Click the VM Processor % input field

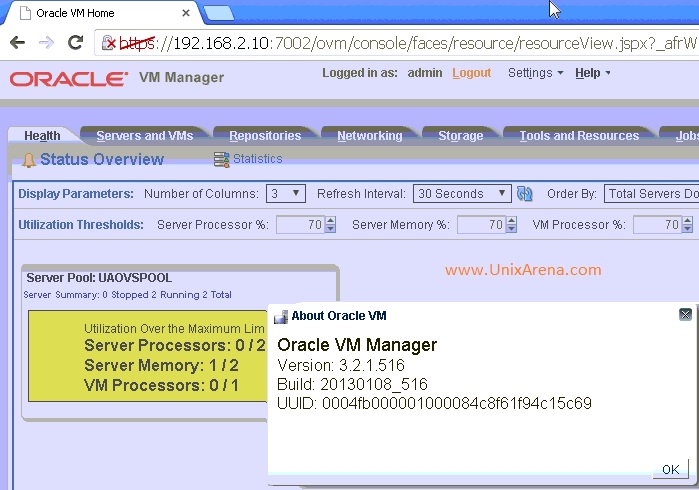658,224
